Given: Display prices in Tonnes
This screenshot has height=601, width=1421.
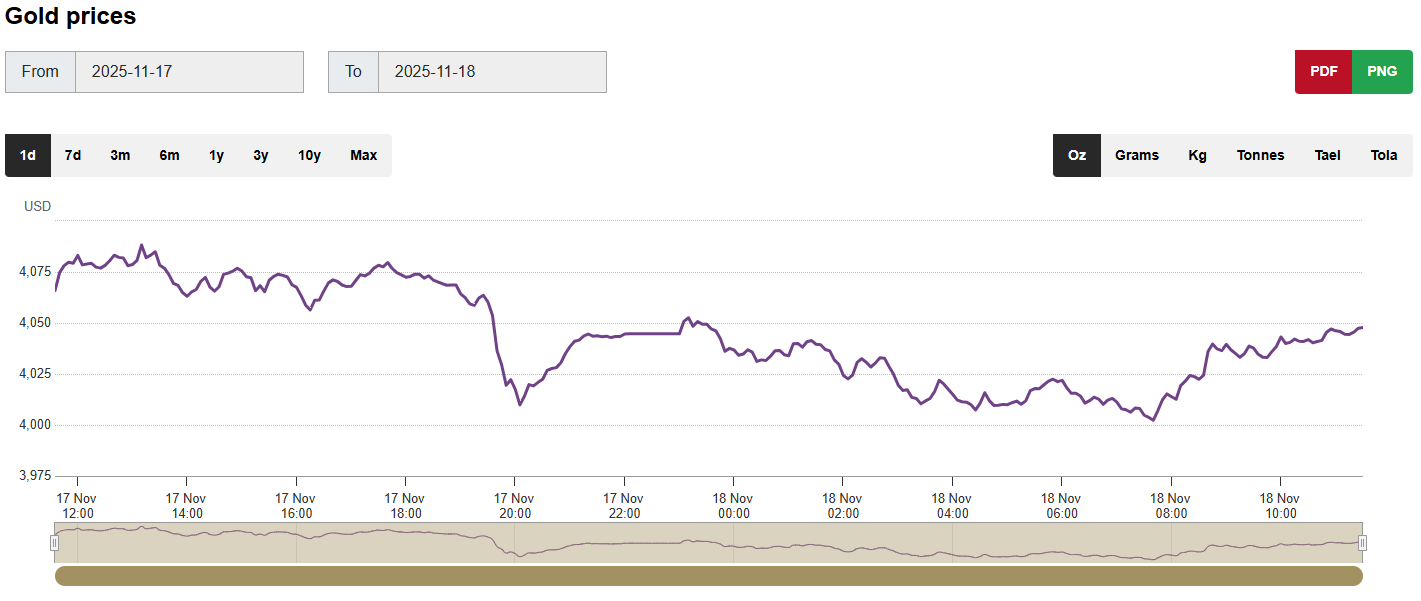Looking at the screenshot, I should tap(1260, 156).
